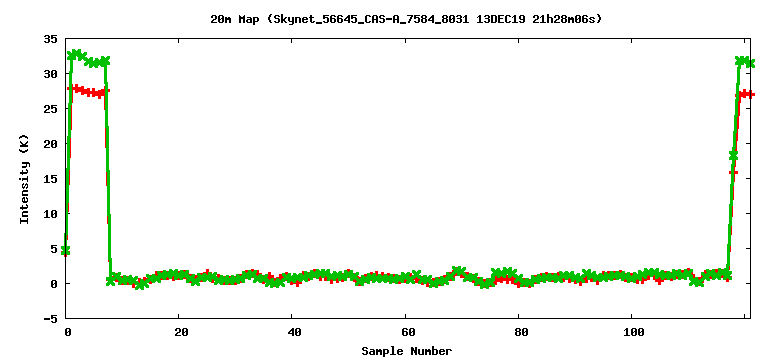
Task: Click the green marker at 18 K on rising edge
Action: (x=733, y=155)
